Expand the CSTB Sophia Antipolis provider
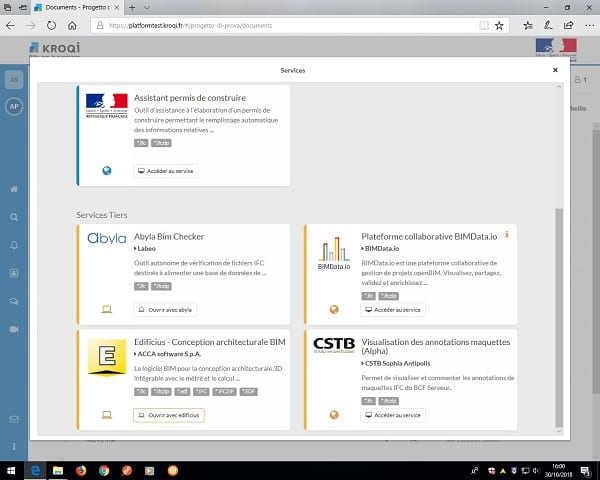Image resolution: width=600 pixels, height=480 pixels. click(396, 363)
